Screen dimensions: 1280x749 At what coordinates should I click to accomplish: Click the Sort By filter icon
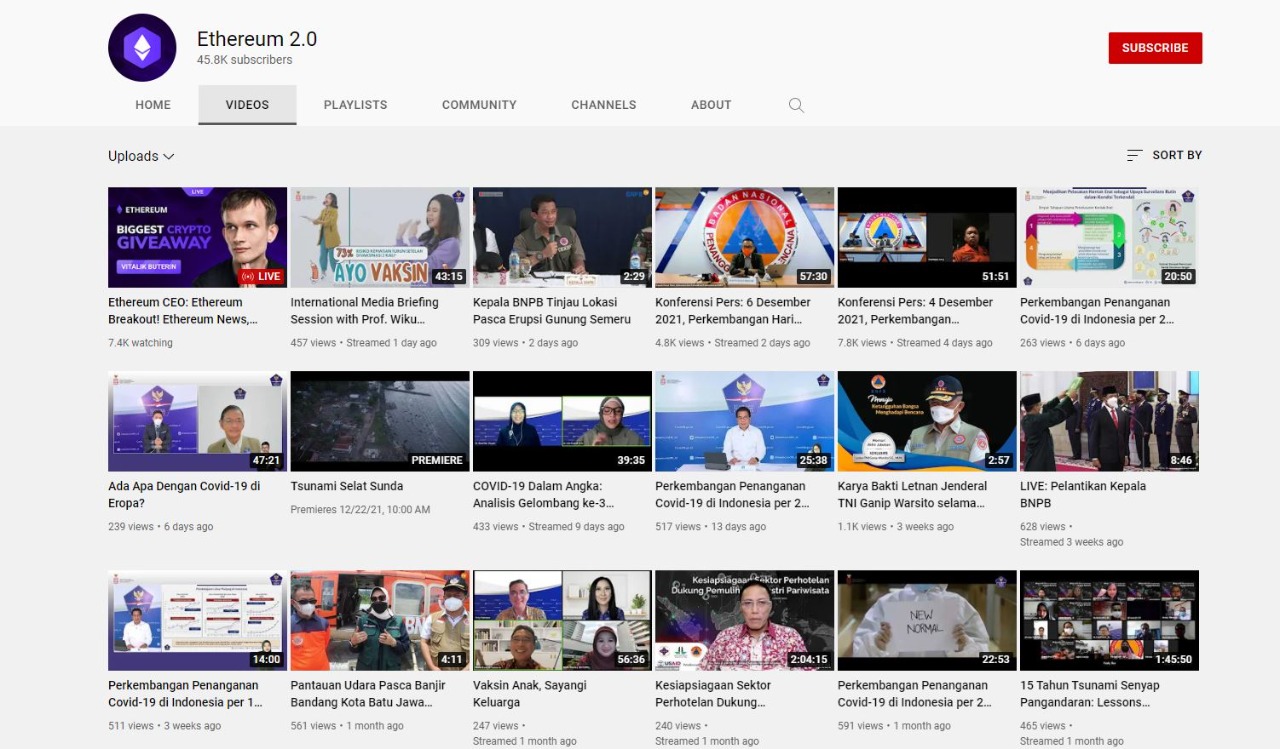(1134, 155)
